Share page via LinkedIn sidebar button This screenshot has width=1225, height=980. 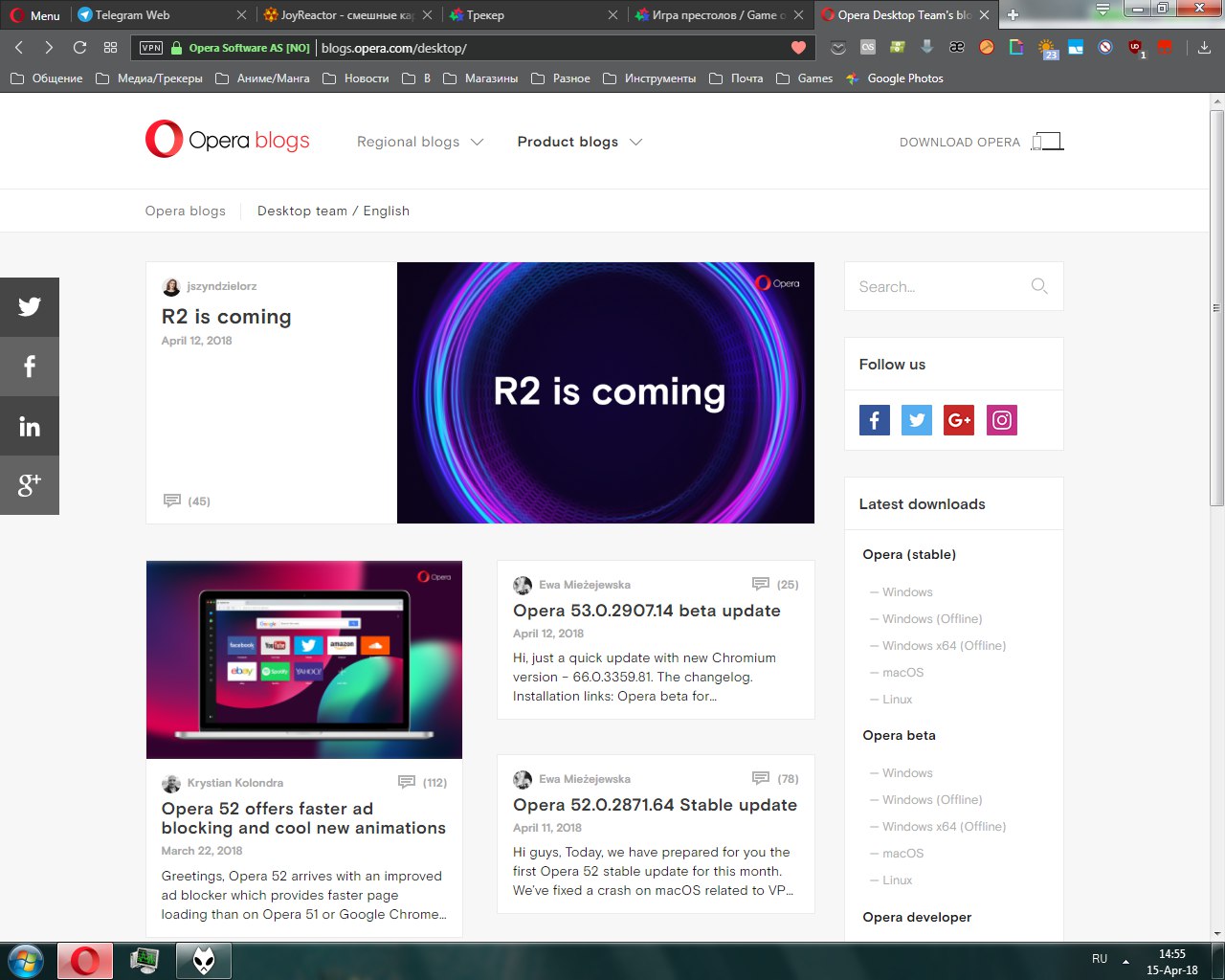(x=30, y=426)
